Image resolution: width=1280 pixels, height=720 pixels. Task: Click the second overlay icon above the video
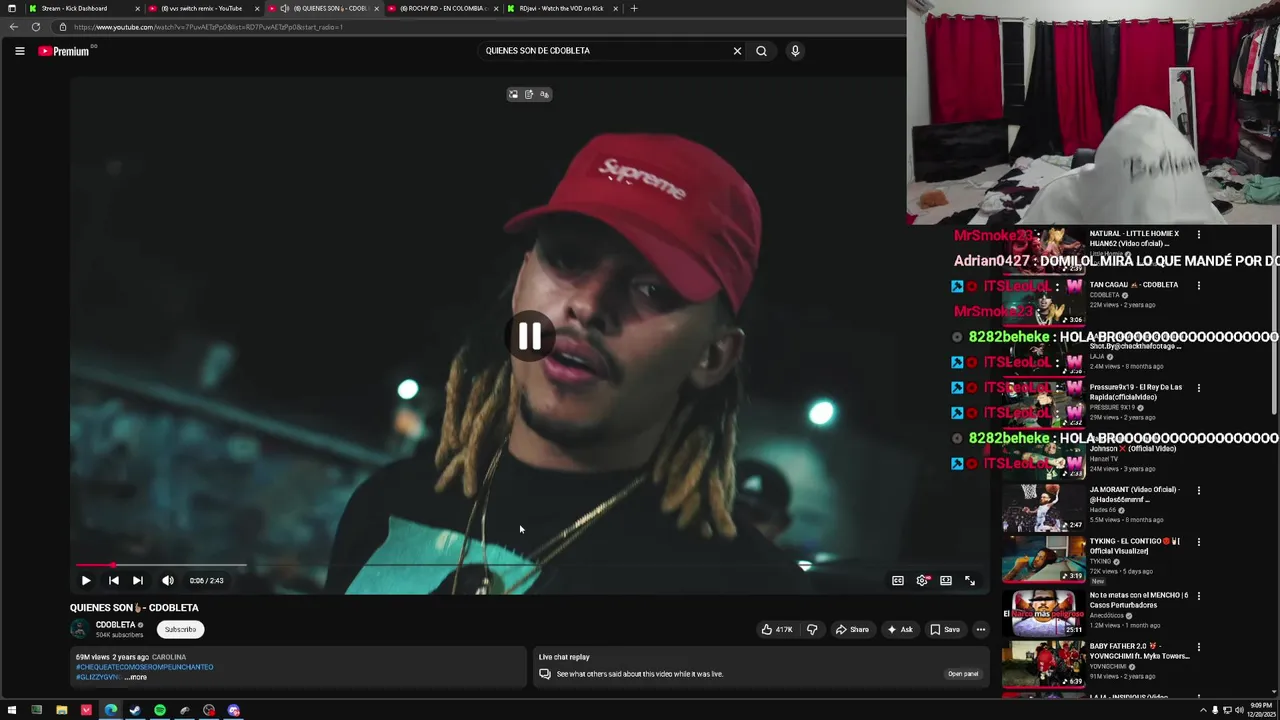coord(529,95)
